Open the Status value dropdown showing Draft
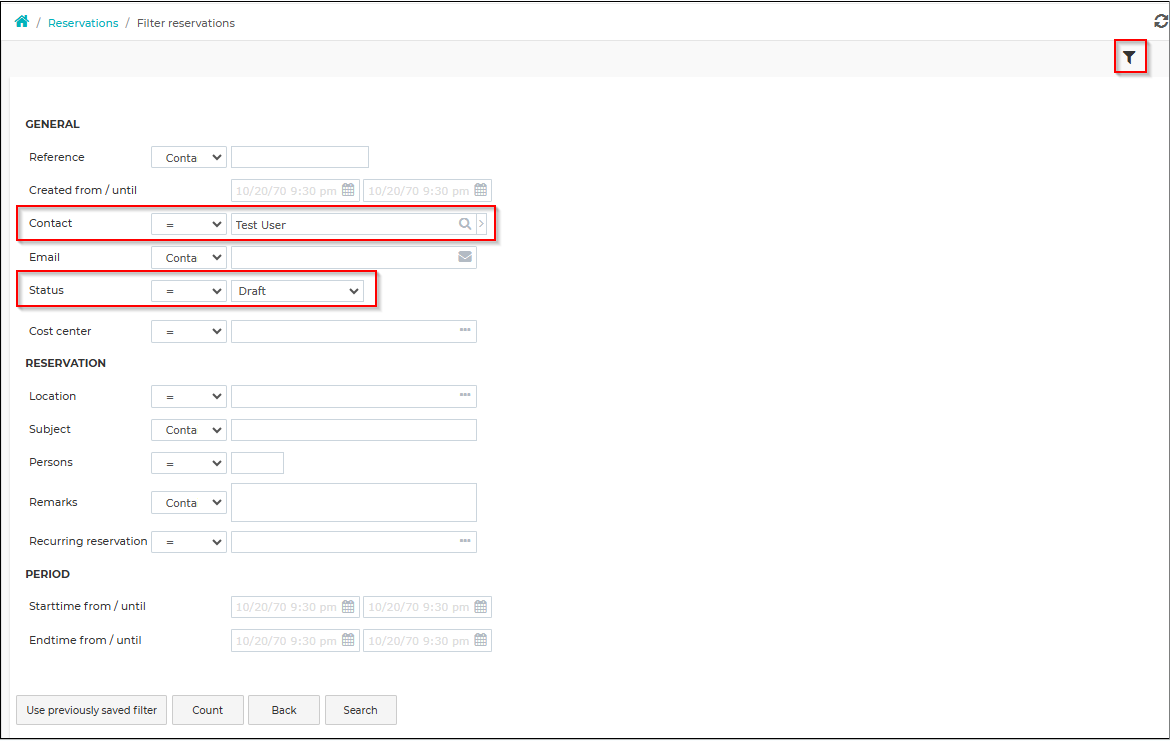This screenshot has width=1170, height=741. (298, 291)
